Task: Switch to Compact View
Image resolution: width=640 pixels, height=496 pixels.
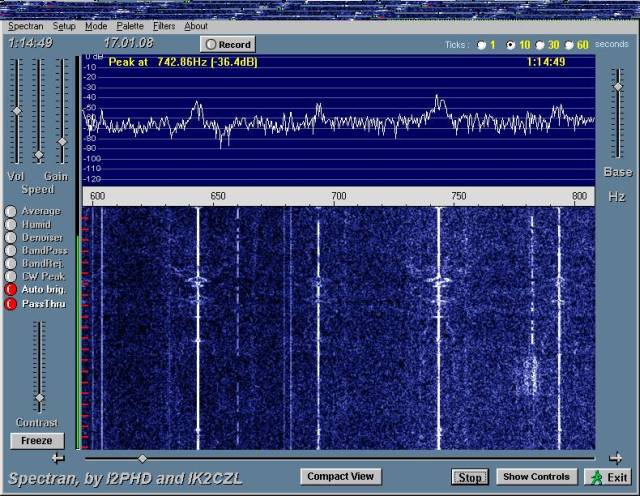Action: click(x=340, y=476)
